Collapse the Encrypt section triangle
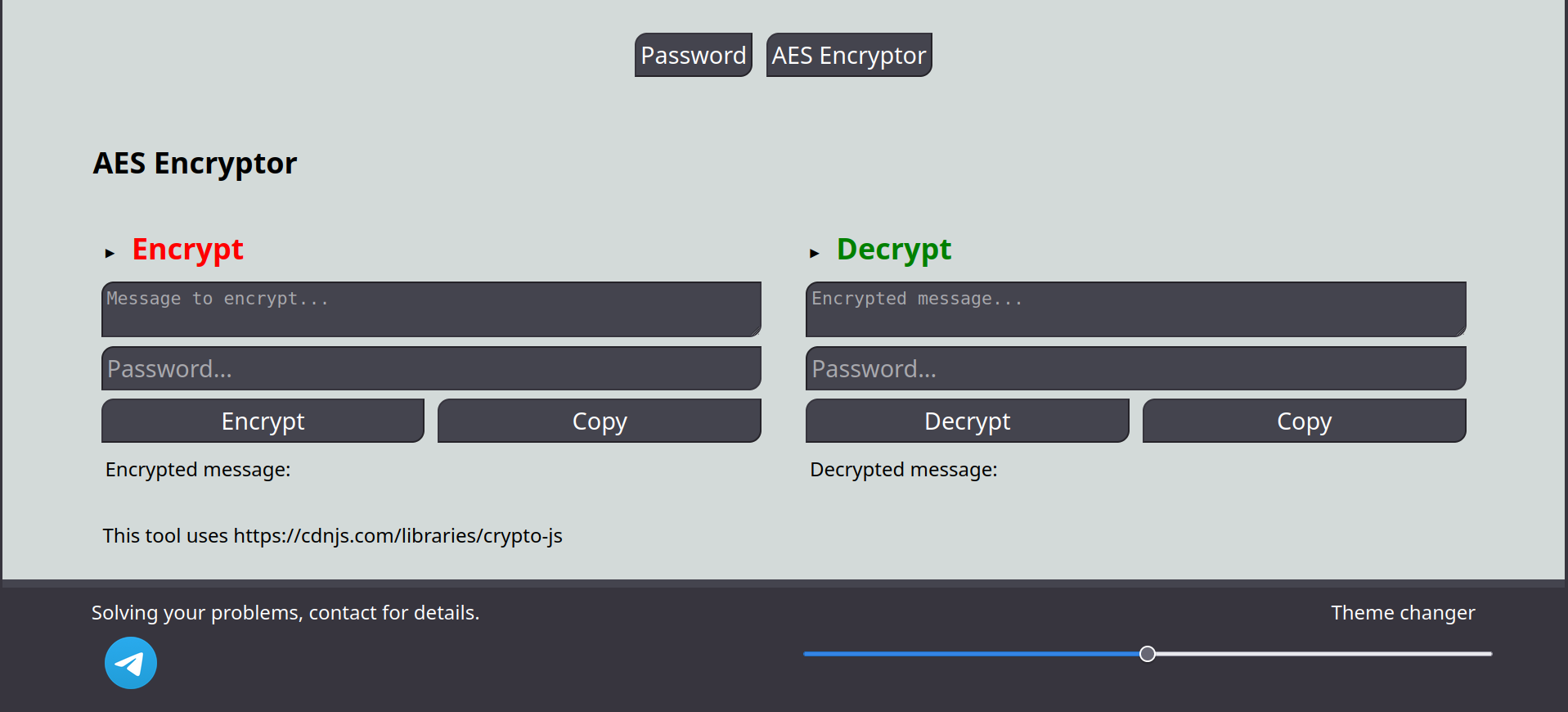The image size is (1568, 712). [x=110, y=254]
